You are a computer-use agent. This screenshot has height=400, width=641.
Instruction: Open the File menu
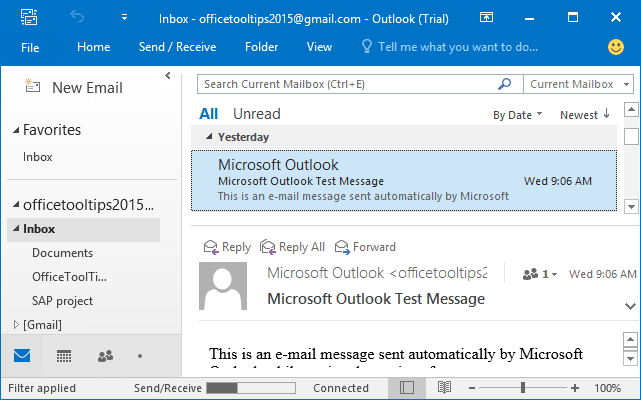click(30, 47)
